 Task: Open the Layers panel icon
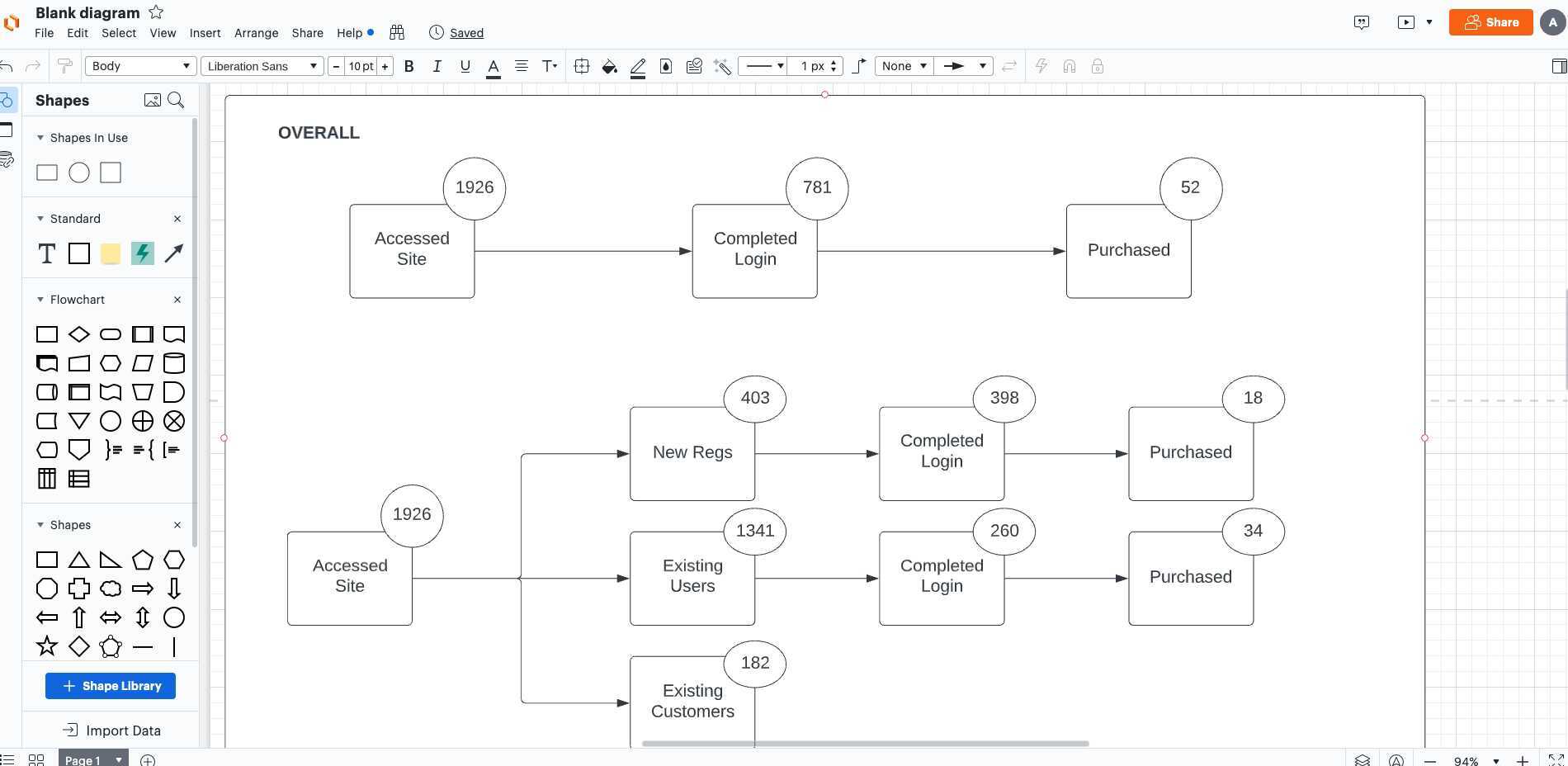tap(1363, 759)
